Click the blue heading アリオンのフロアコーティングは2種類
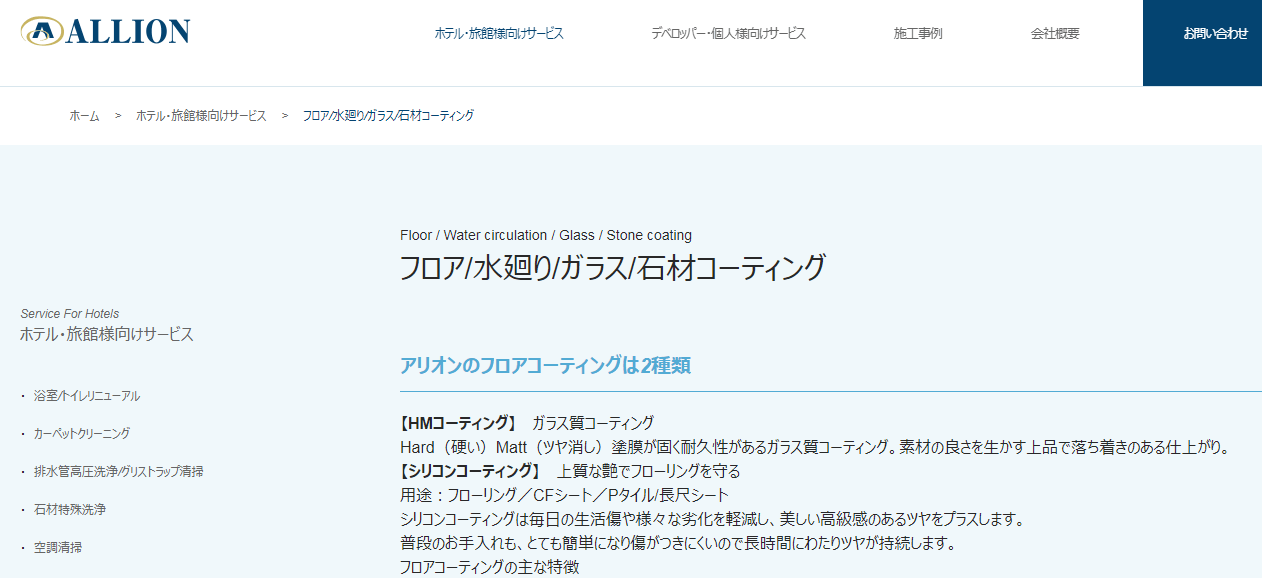Viewport: 1262px width, 578px height. click(545, 366)
